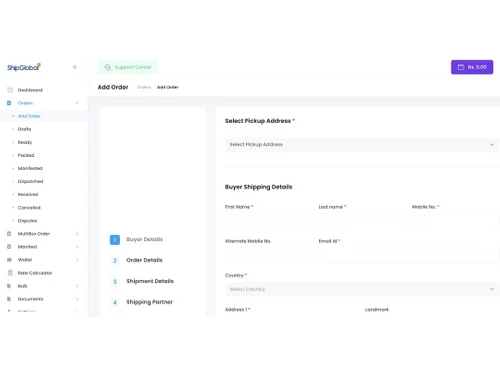Click the wallet icon in the balance button
The width and height of the screenshot is (500, 375).
(x=461, y=67)
